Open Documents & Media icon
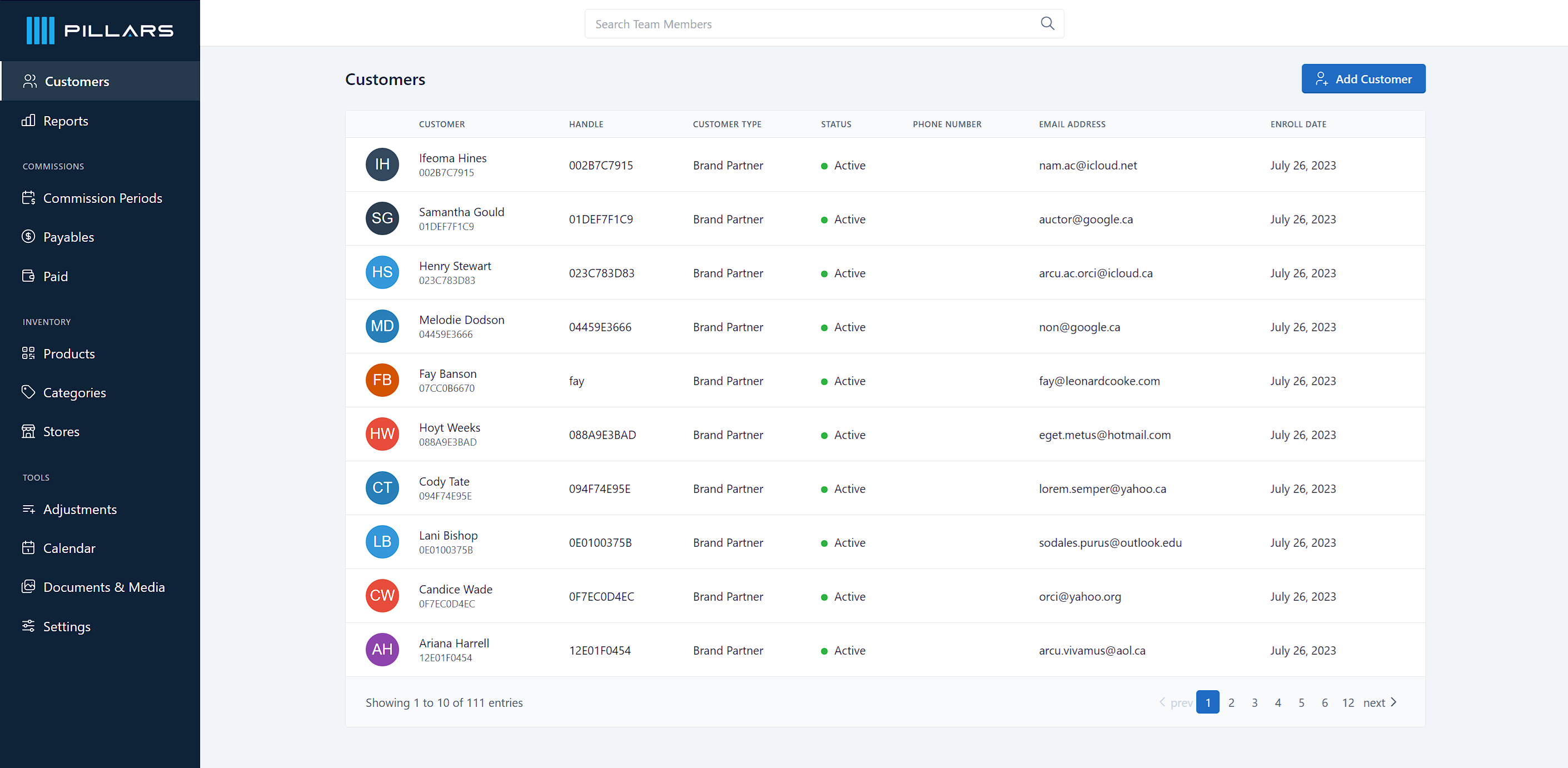This screenshot has height=768, width=1568. point(28,587)
